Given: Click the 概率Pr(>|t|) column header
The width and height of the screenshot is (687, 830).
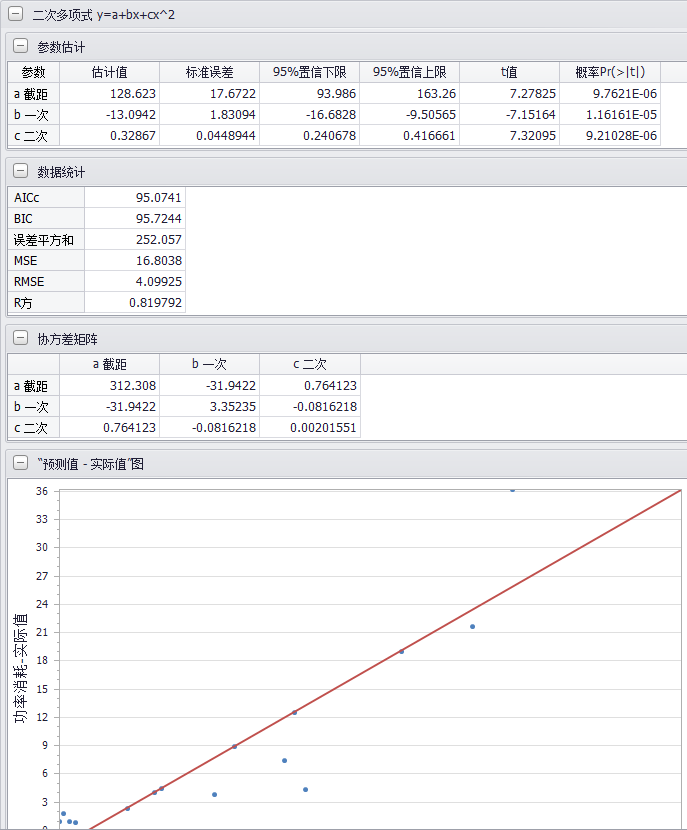Looking at the screenshot, I should point(610,72).
